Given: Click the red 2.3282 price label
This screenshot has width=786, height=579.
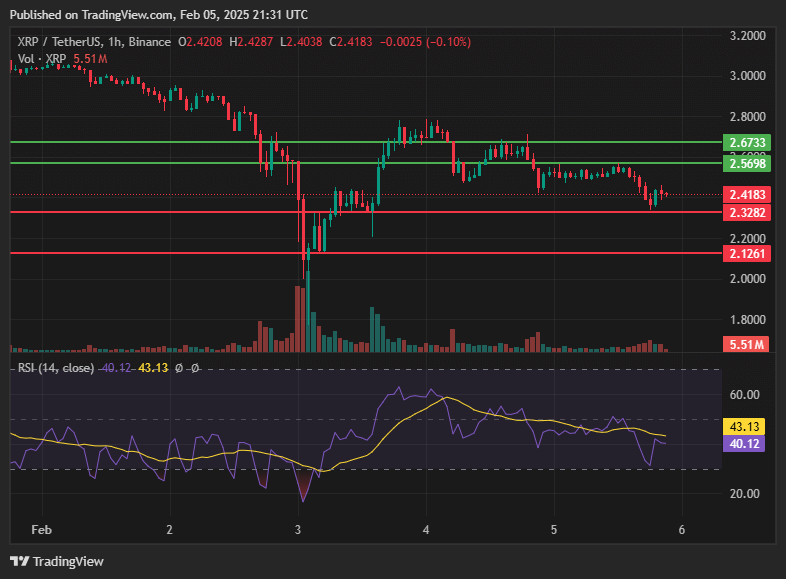Looking at the screenshot, I should point(747,212).
